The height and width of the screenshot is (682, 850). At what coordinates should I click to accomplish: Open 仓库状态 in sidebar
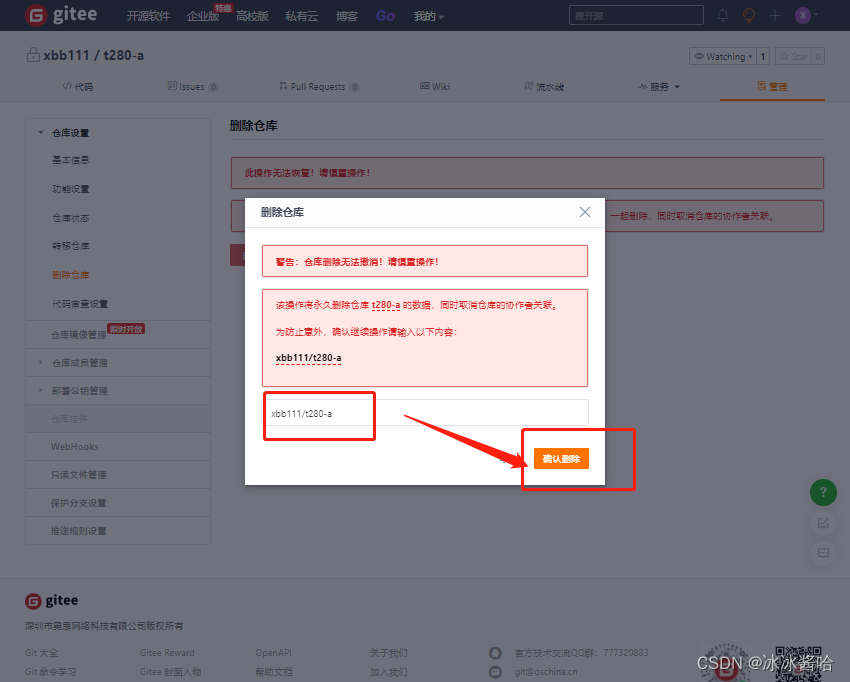[x=70, y=218]
